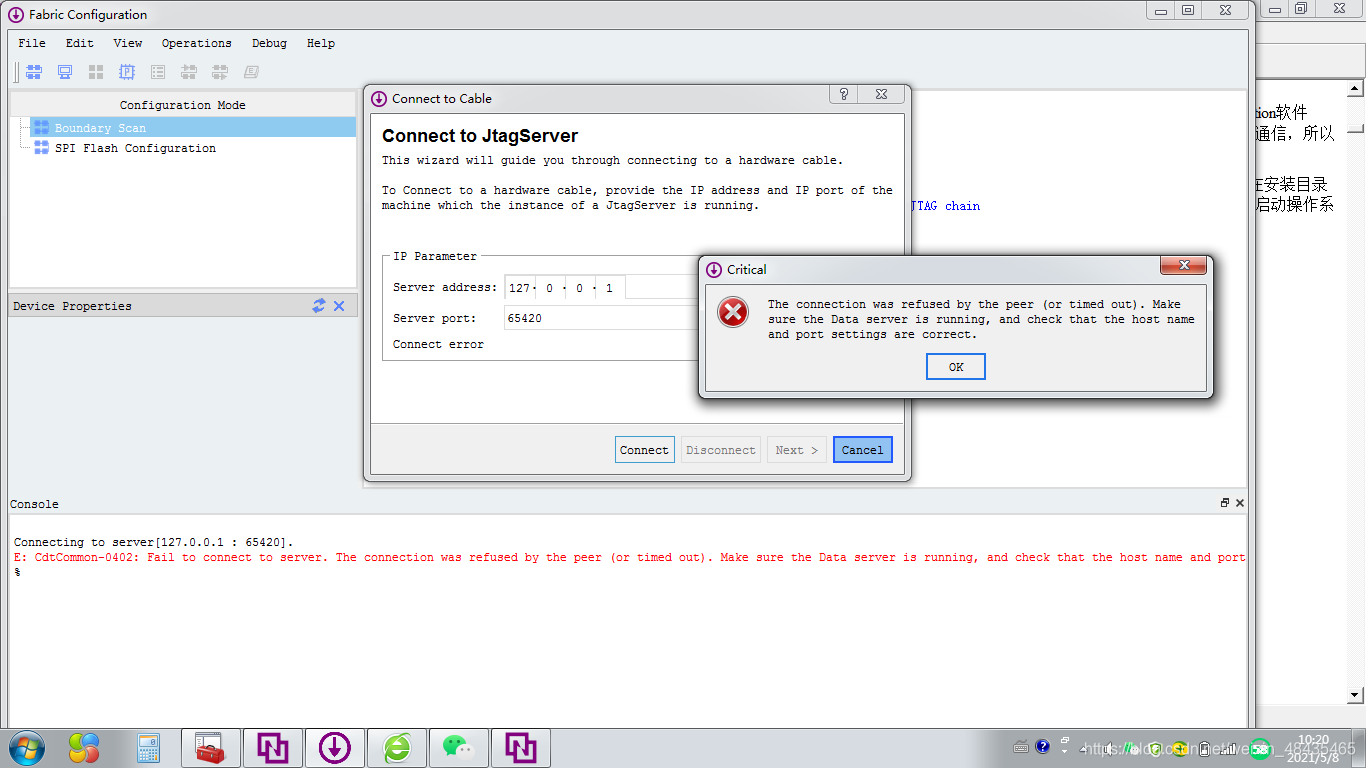
Task: Open the Debug menu
Action: (269, 43)
